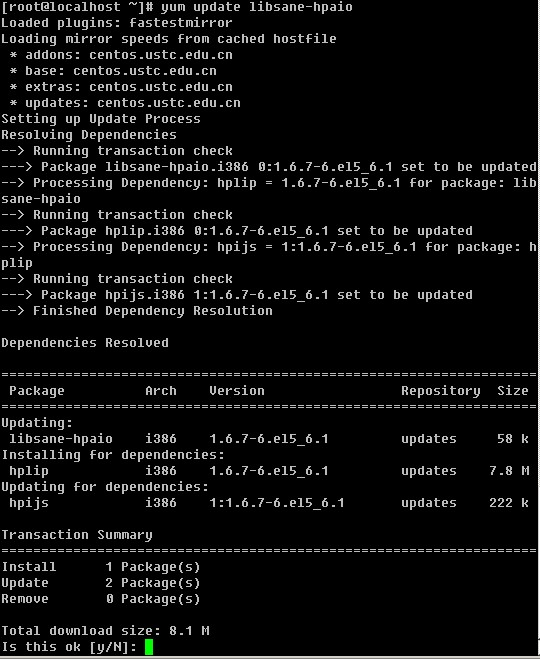Click the 'Size' column header
The image size is (540, 659).
click(x=513, y=391)
